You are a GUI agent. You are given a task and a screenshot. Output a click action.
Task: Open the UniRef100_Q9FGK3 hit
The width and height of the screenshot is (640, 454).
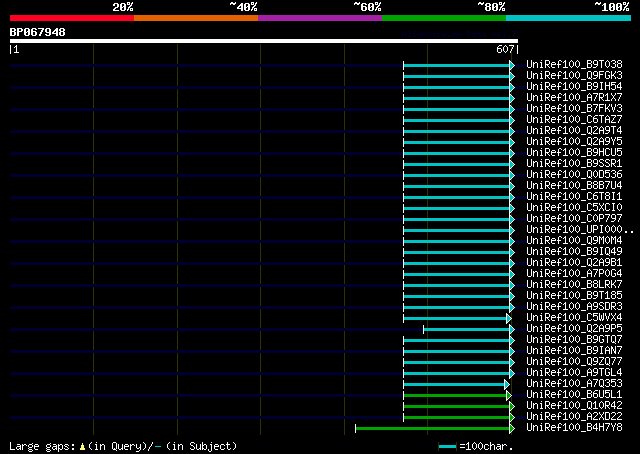574,76
